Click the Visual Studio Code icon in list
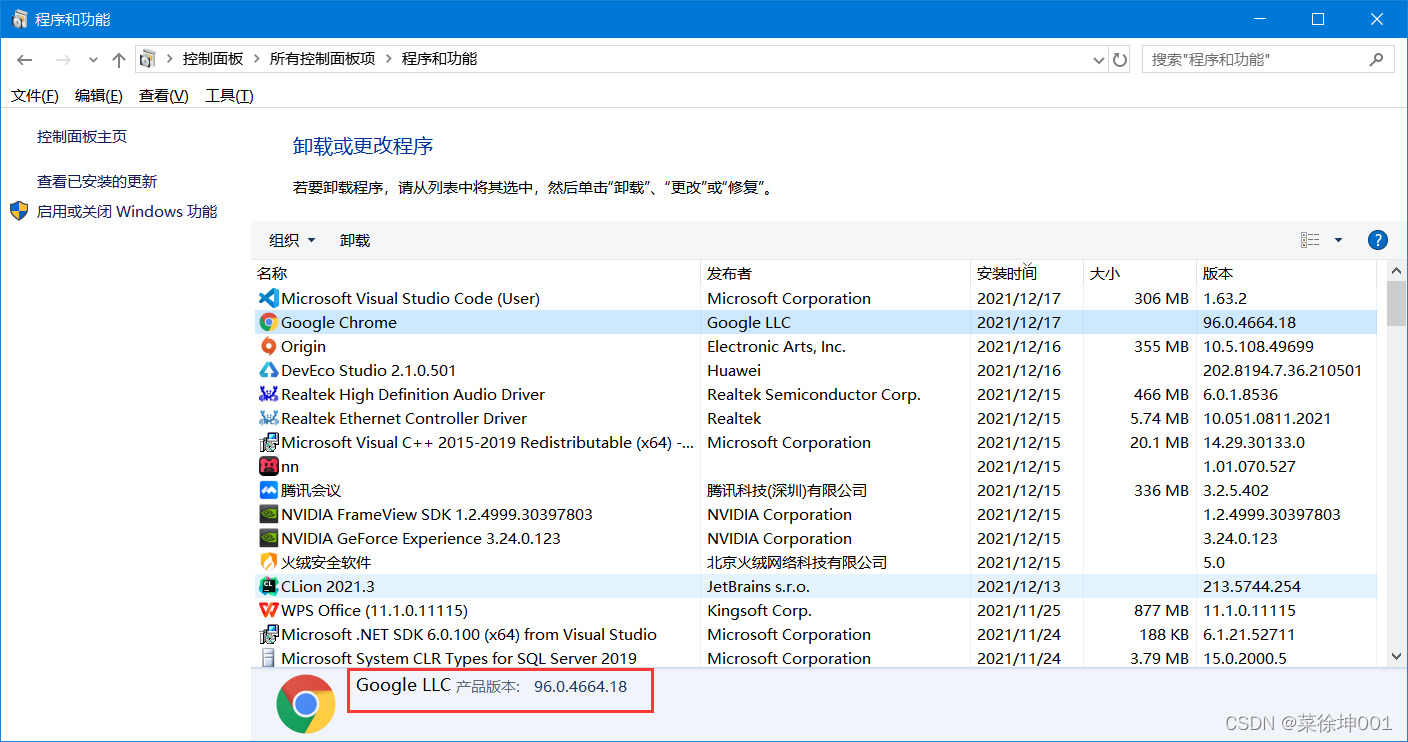Viewport: 1408px width, 742px height. coord(268,298)
